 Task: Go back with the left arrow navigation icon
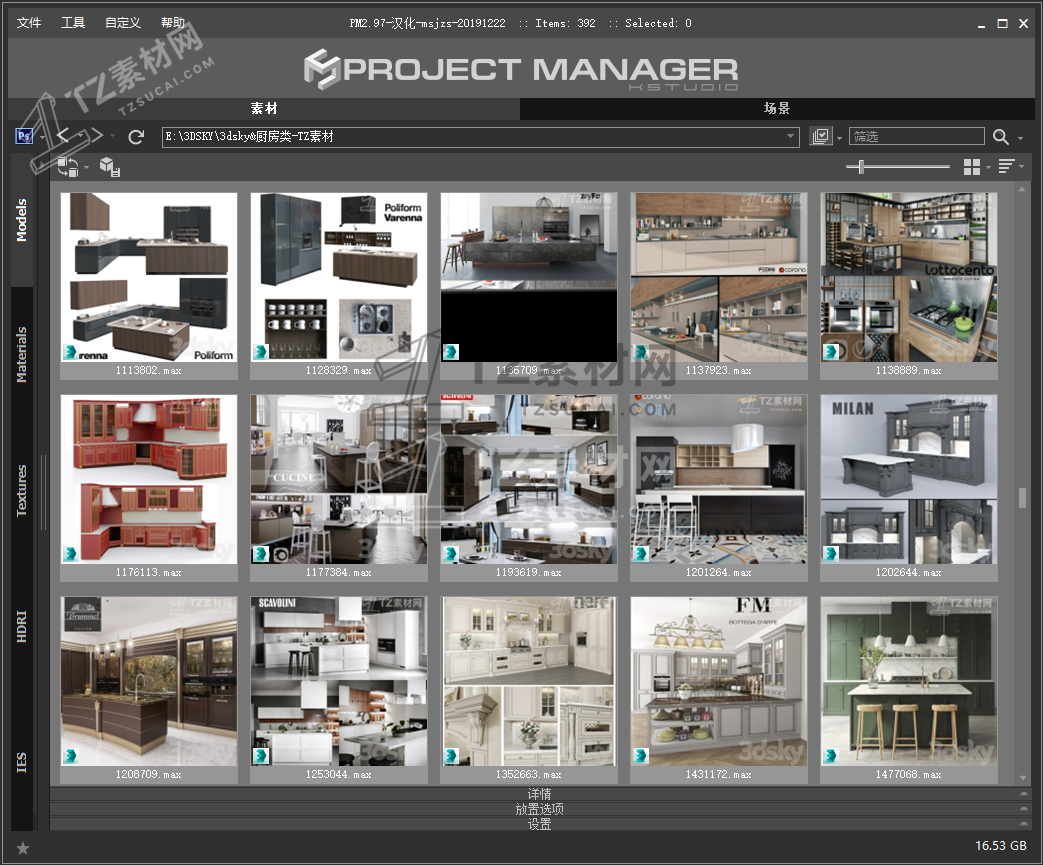tap(65, 136)
